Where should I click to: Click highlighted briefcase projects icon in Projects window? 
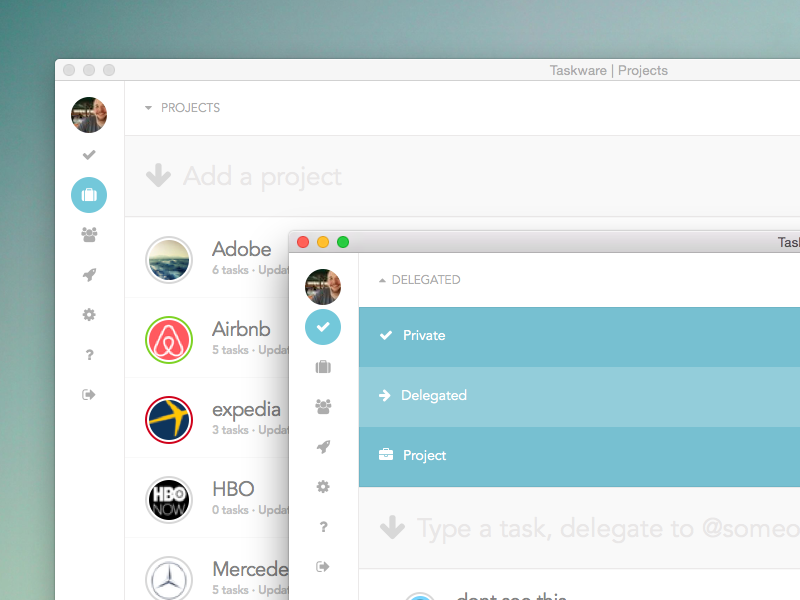(x=89, y=195)
